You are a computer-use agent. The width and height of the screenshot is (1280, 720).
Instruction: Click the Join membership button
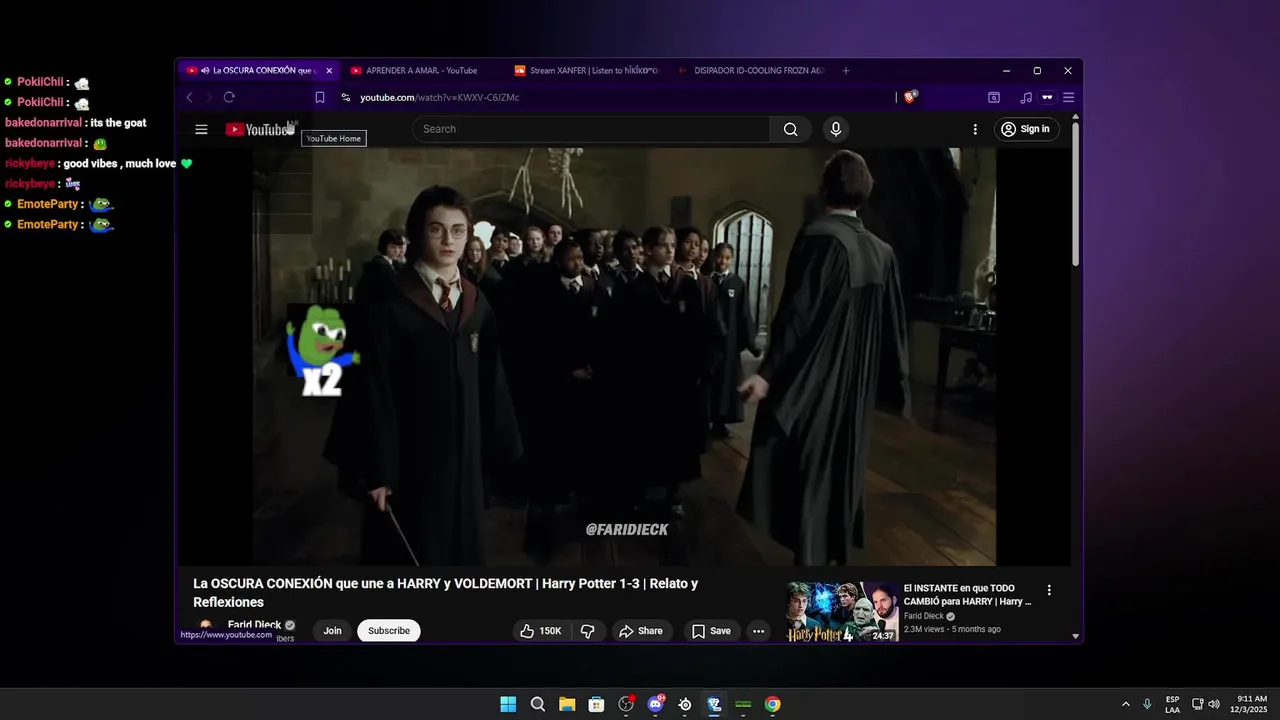pos(332,631)
